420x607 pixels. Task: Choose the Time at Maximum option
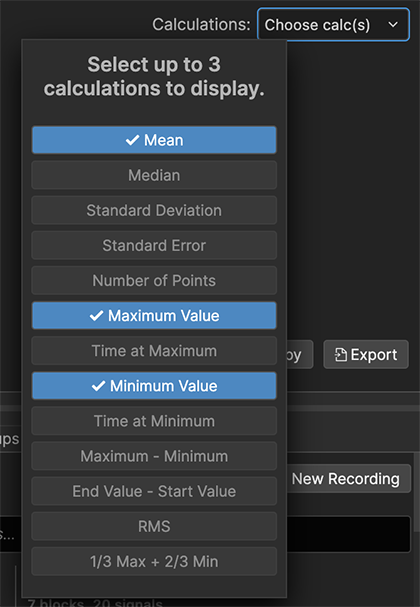(154, 351)
